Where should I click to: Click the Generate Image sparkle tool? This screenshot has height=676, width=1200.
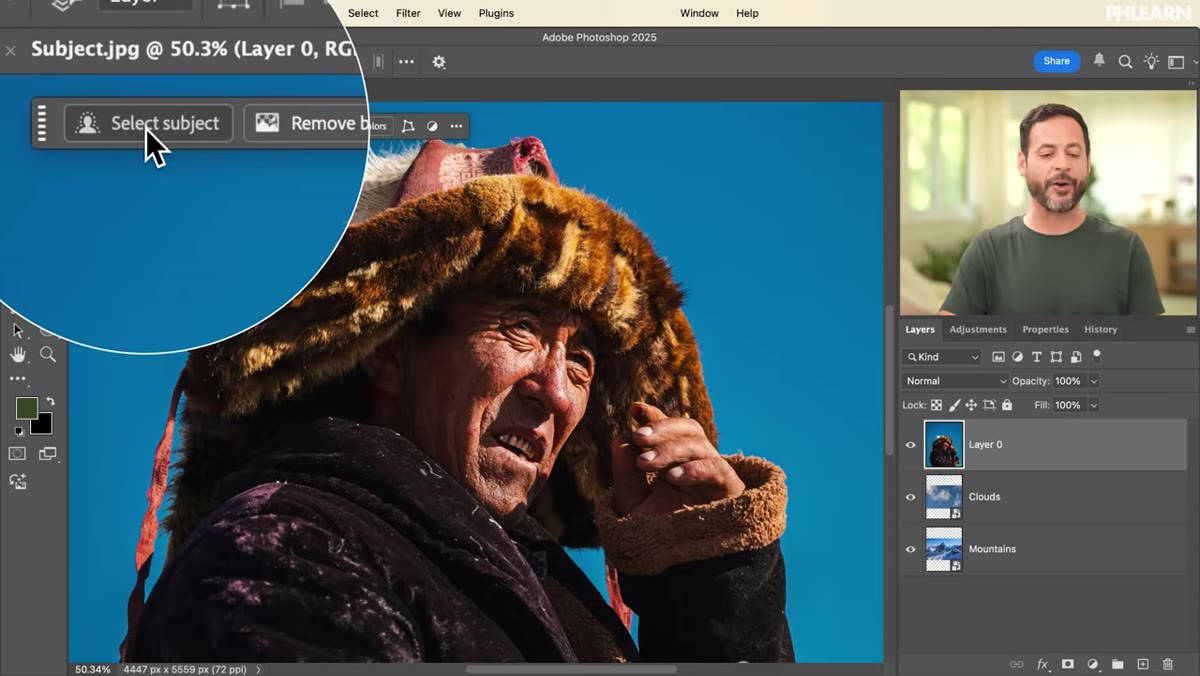tap(18, 482)
